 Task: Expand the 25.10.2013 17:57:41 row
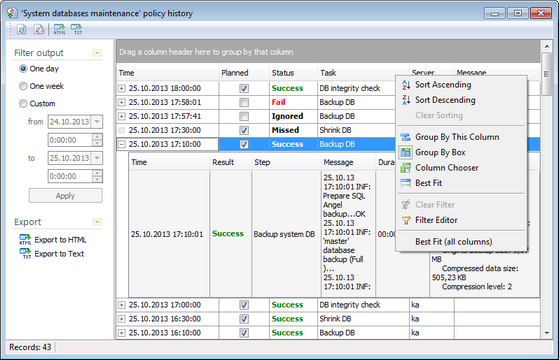pos(122,116)
